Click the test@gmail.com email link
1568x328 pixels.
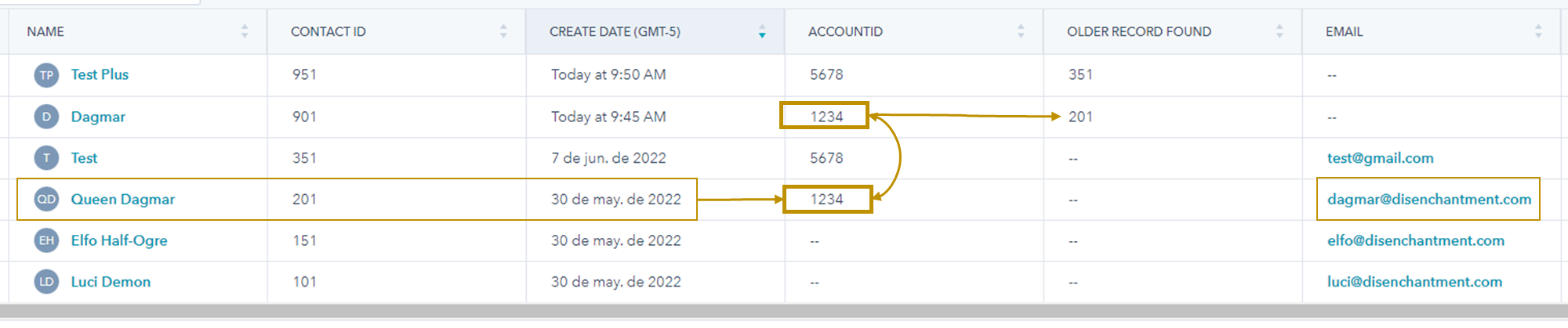click(1380, 158)
